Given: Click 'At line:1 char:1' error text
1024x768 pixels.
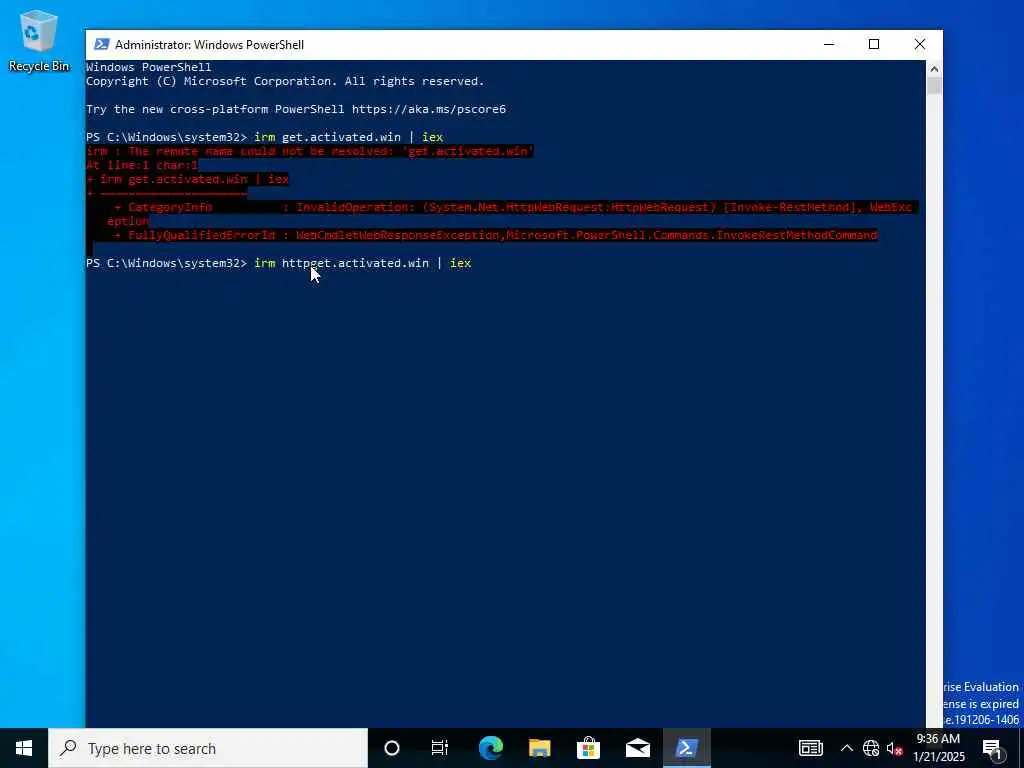Looking at the screenshot, I should point(142,165).
